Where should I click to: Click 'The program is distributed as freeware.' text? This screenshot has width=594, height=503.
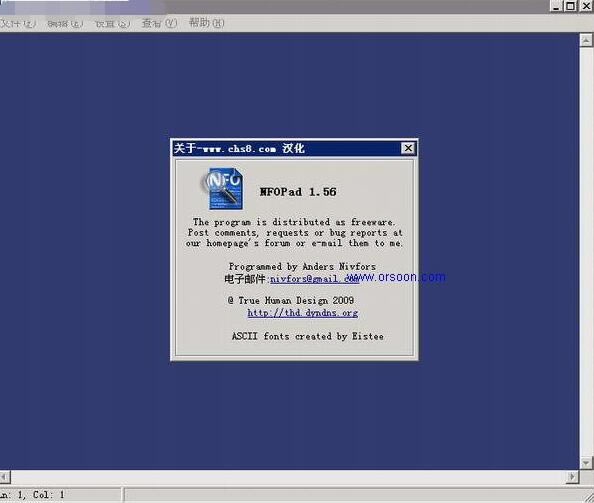[294, 222]
